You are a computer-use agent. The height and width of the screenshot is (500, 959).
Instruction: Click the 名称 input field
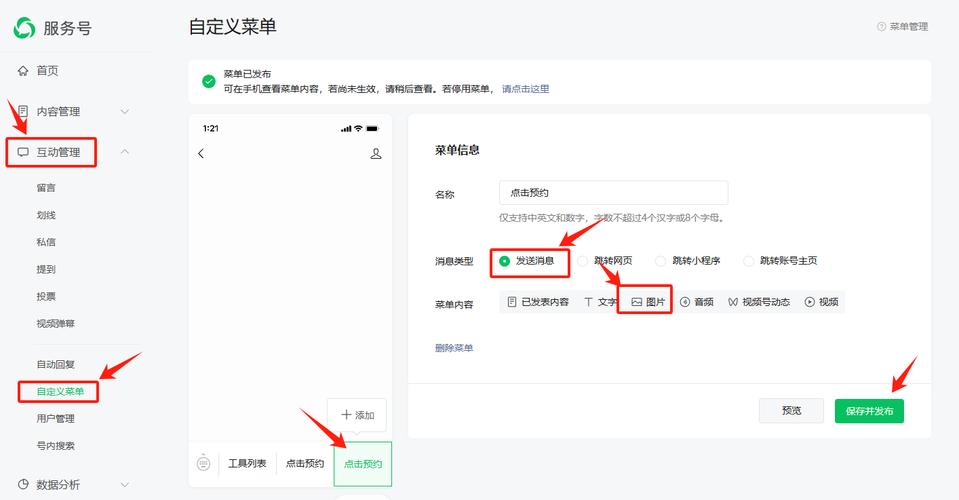point(613,193)
